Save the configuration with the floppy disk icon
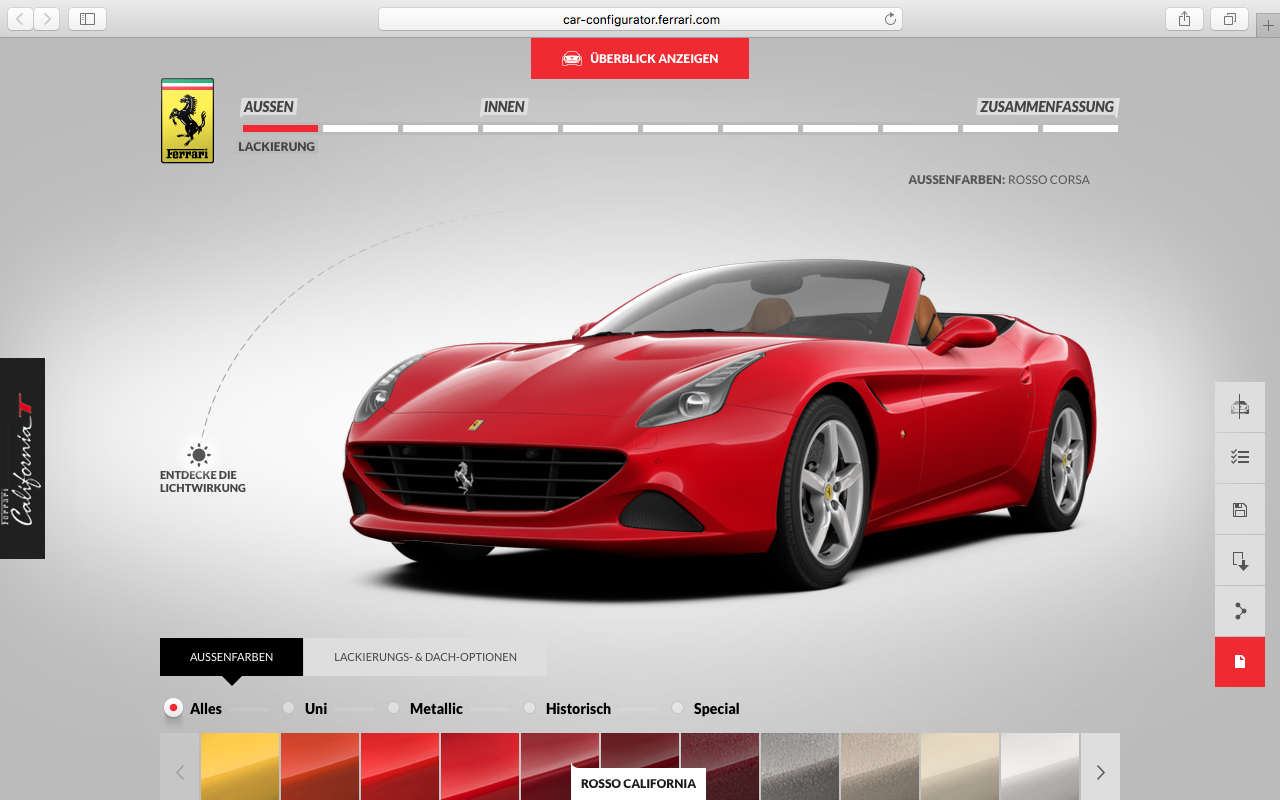1280x800 pixels. [x=1240, y=510]
